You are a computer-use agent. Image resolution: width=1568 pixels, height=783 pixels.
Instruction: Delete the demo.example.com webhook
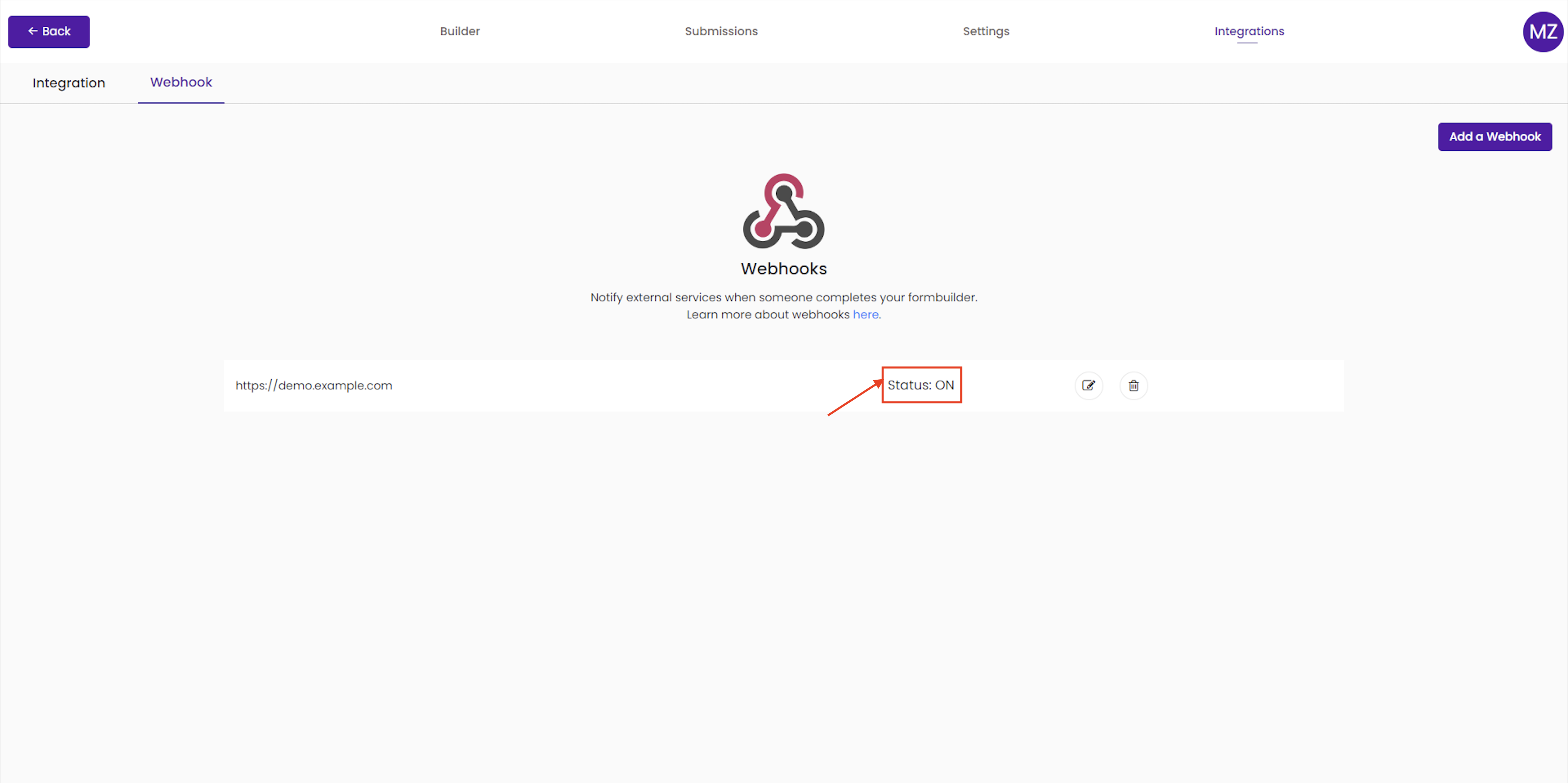(1134, 385)
